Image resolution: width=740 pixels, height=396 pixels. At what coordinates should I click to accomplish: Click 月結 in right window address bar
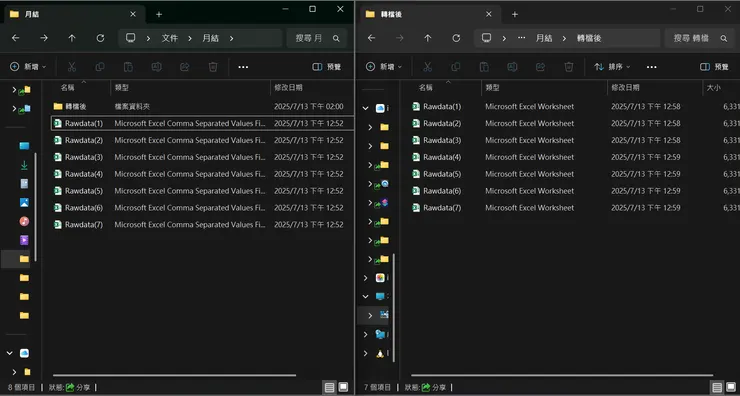pos(544,38)
